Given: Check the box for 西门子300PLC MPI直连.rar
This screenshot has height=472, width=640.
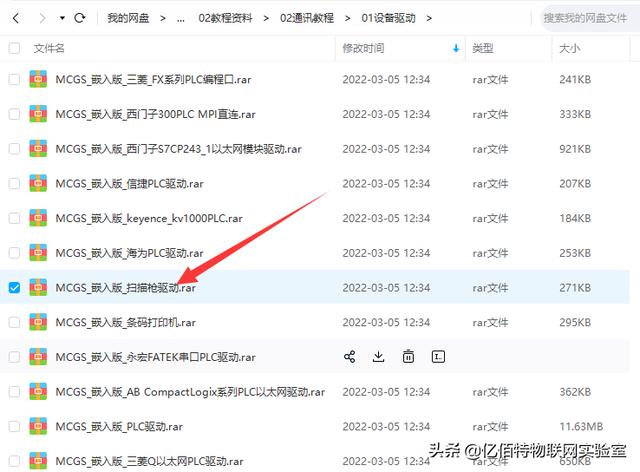Looking at the screenshot, I should point(14,114).
